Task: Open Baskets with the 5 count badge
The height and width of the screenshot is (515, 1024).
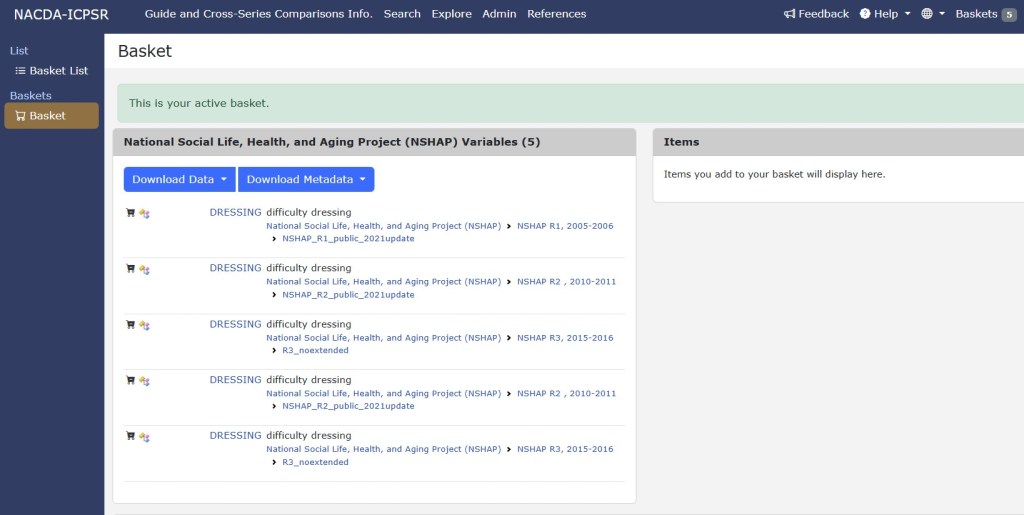Action: (x=984, y=14)
